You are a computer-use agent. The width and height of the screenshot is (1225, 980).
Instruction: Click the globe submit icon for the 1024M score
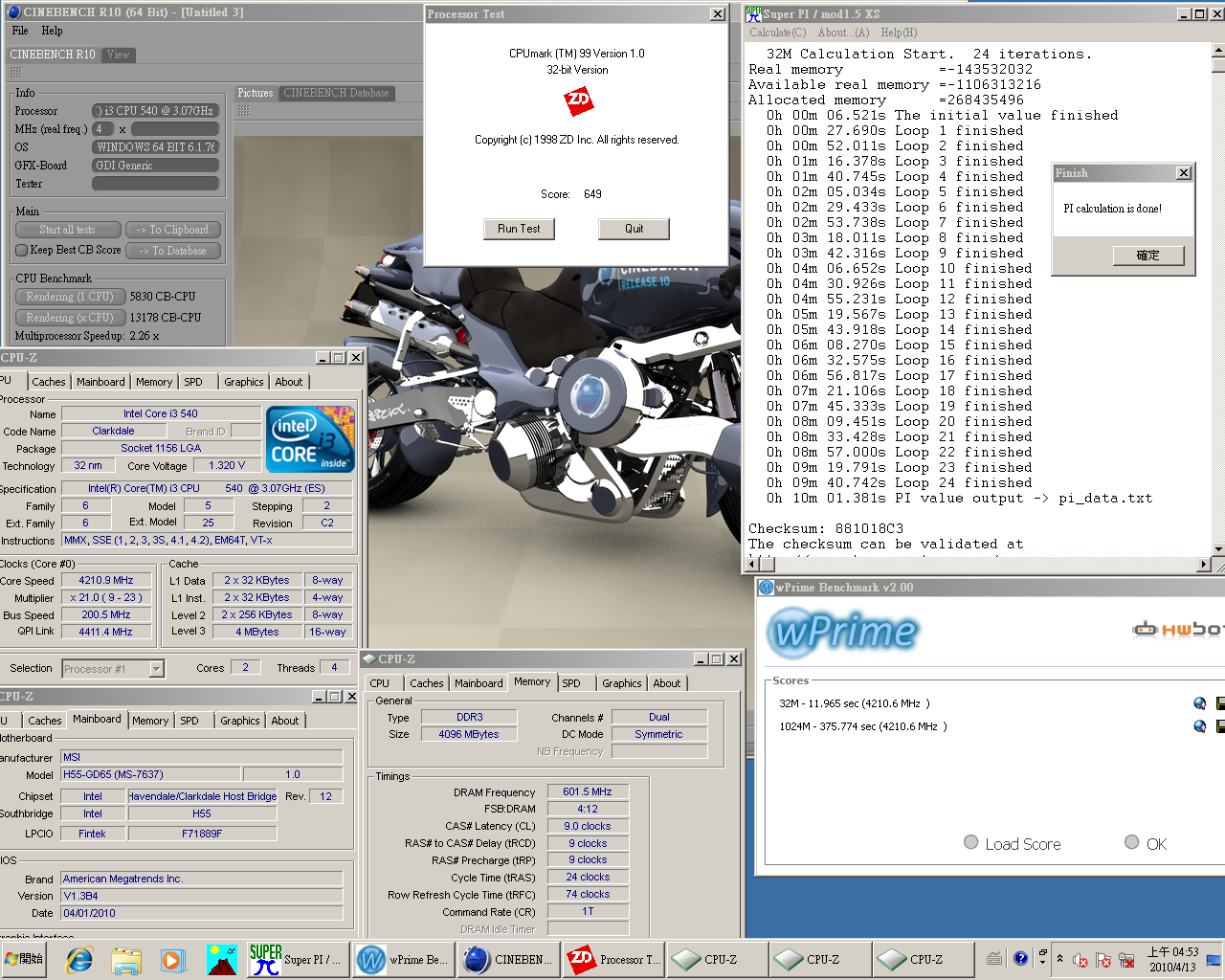pyautogui.click(x=1199, y=726)
